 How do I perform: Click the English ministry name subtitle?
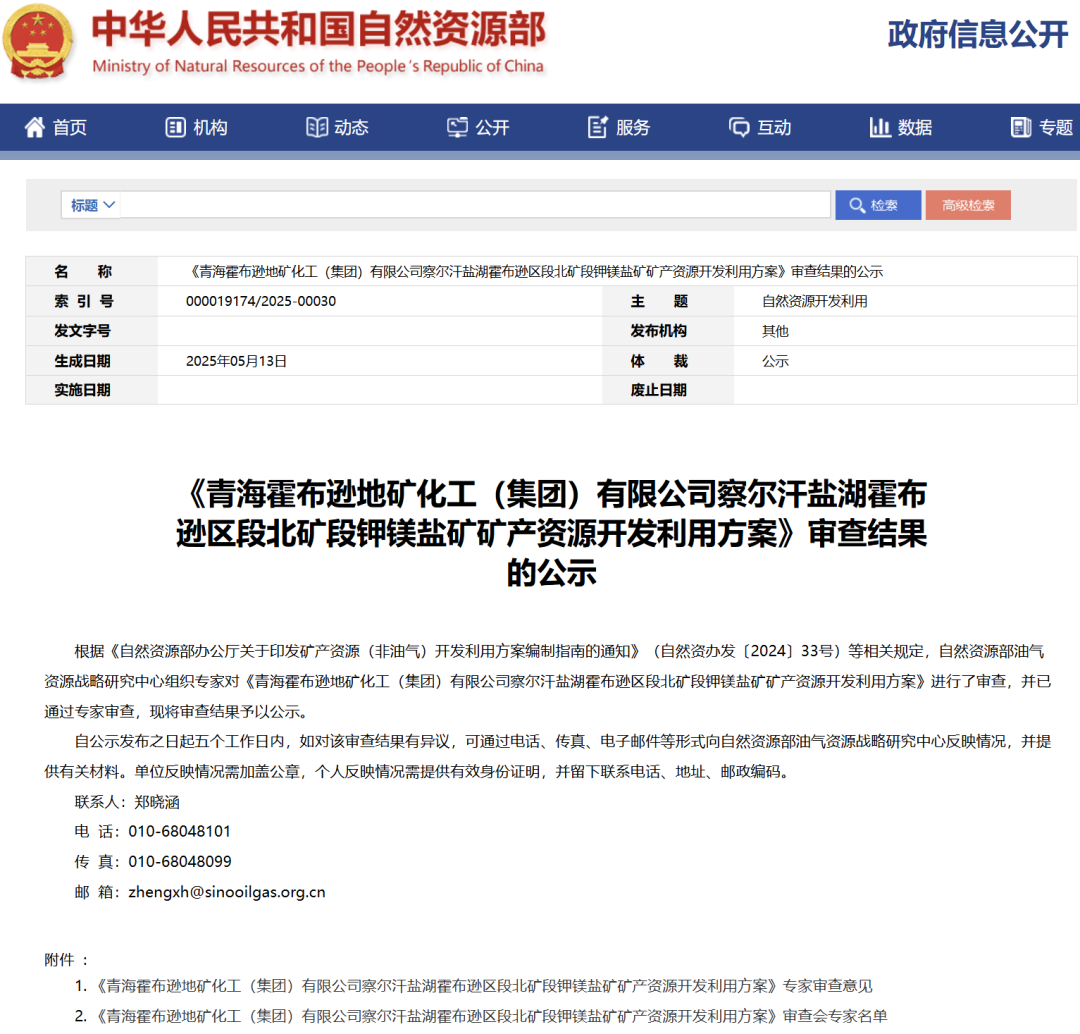(318, 66)
